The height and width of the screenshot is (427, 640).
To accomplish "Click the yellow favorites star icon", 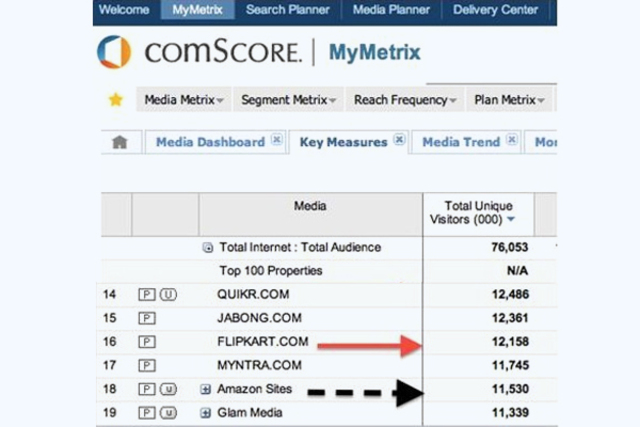I will click(x=116, y=99).
